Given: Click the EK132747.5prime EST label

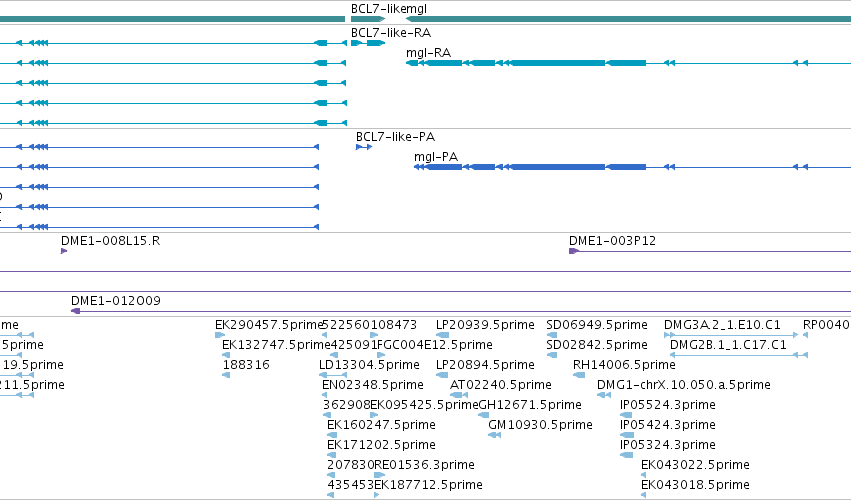Looking at the screenshot, I should (276, 345).
